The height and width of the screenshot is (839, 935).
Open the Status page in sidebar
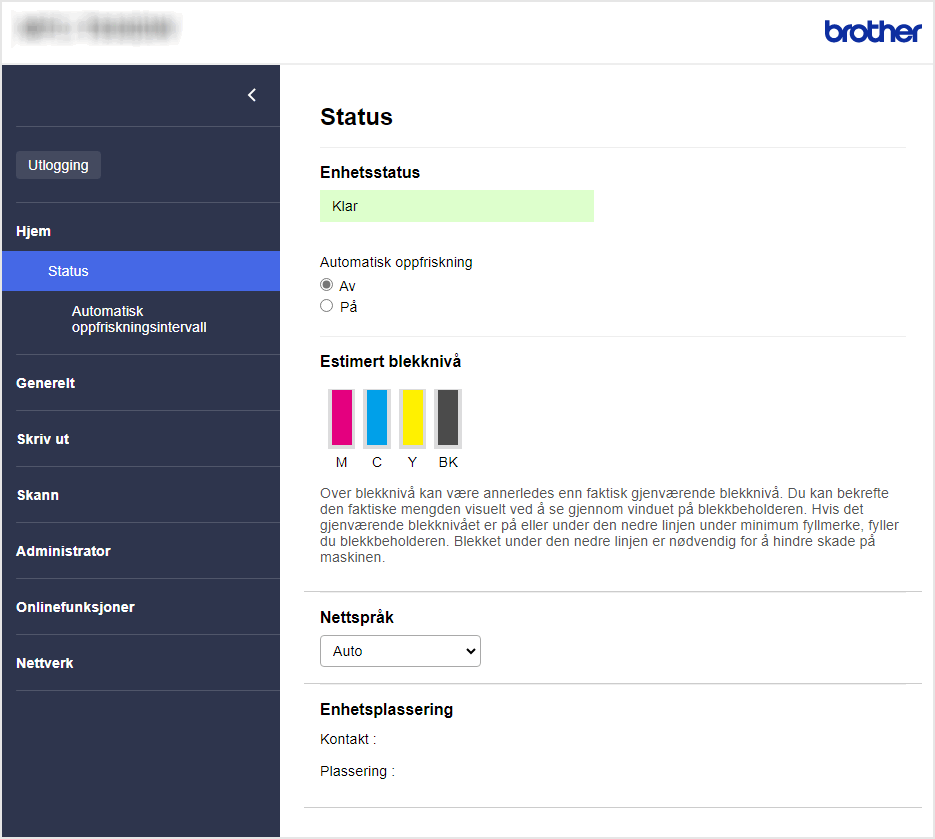[x=68, y=271]
